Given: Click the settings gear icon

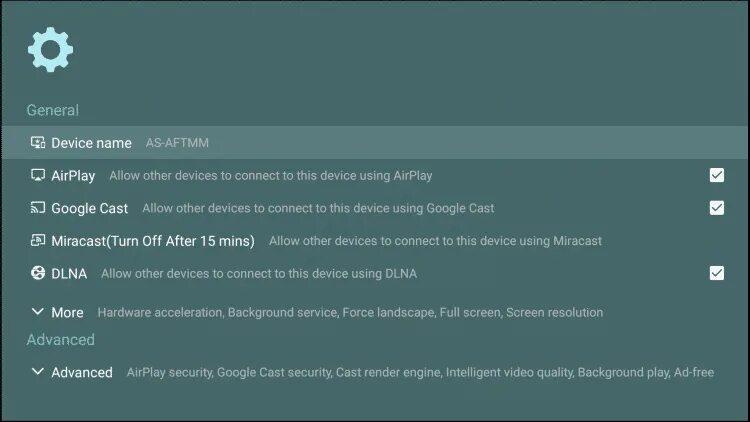Looking at the screenshot, I should (50, 49).
